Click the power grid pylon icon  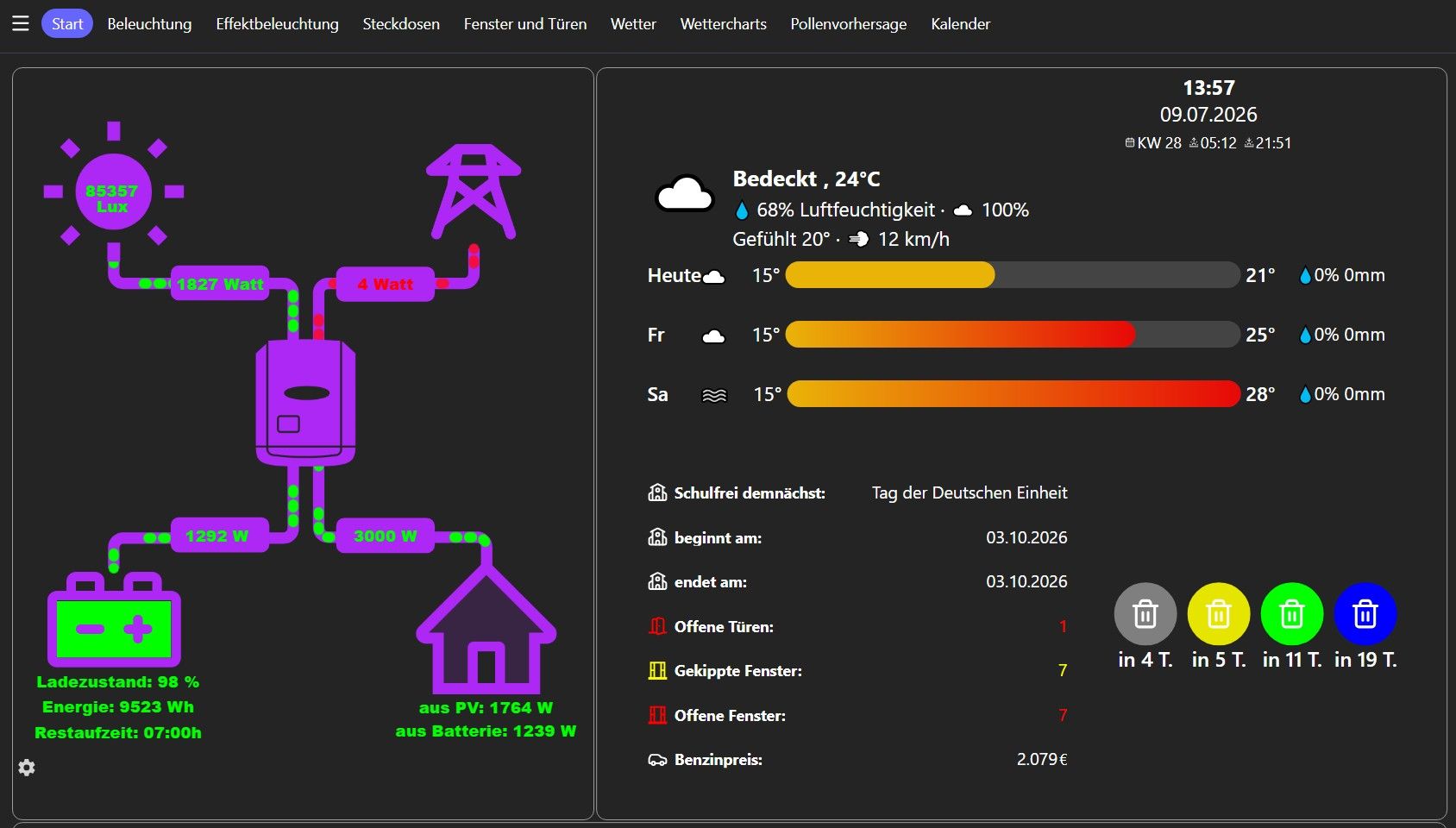474,191
